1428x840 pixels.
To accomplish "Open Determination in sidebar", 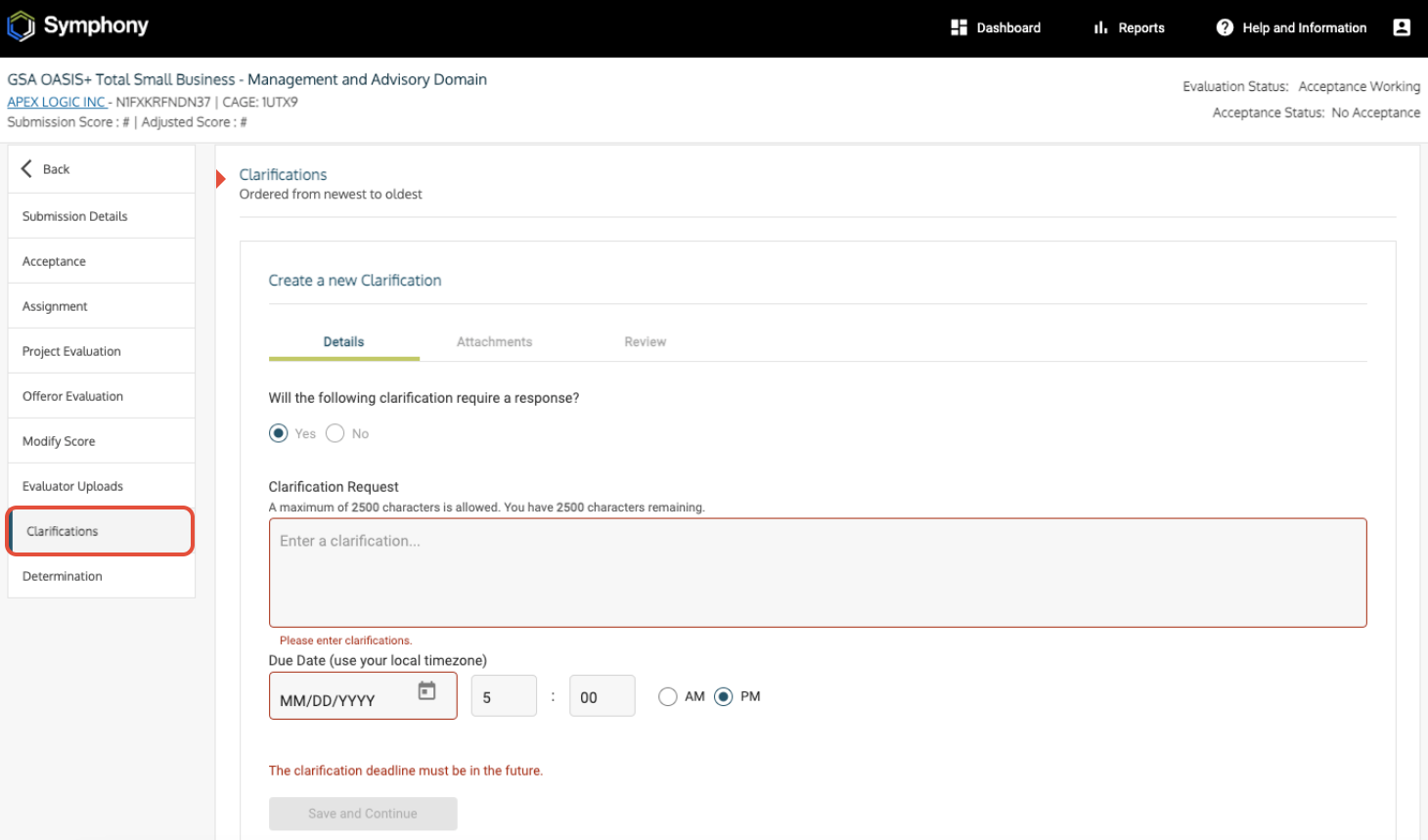I will pos(102,576).
